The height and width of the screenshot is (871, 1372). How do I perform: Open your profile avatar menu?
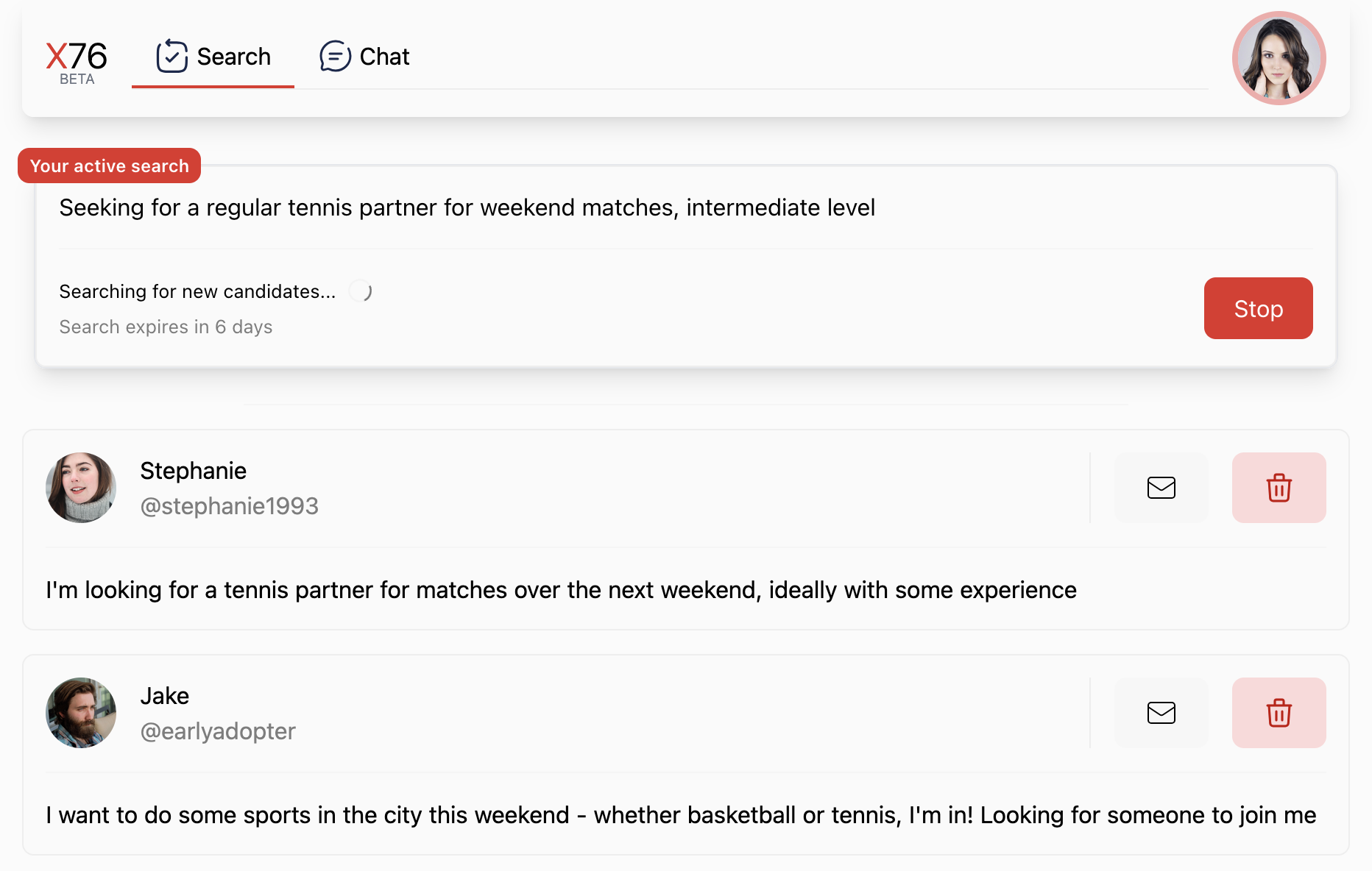pos(1279,58)
